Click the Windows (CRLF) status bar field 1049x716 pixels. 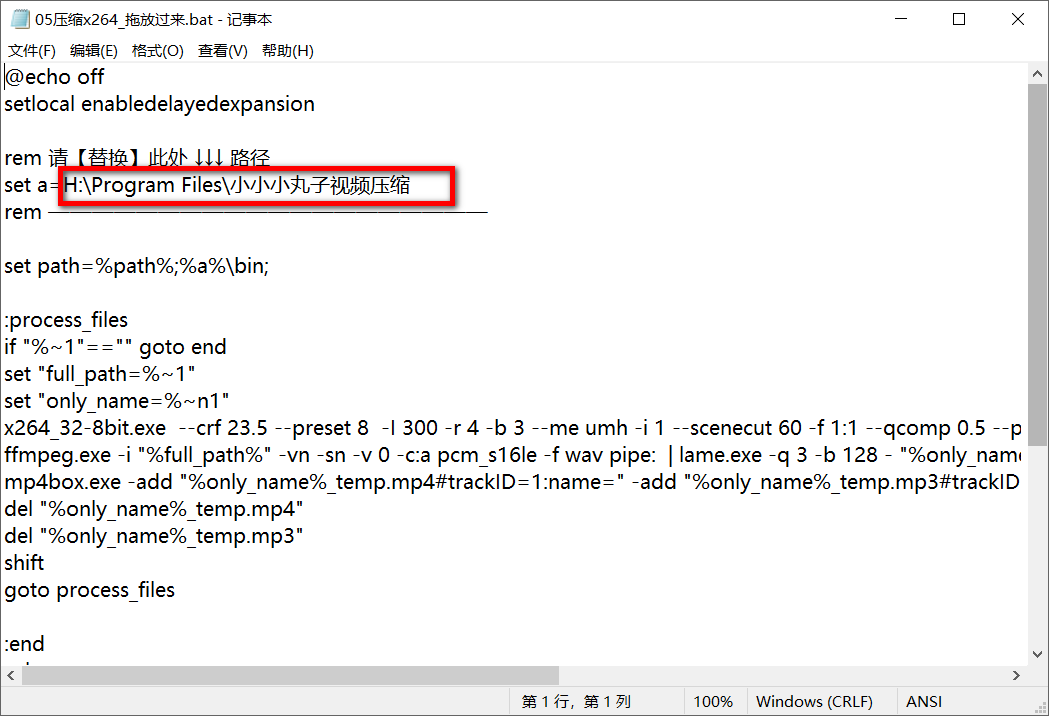click(814, 702)
